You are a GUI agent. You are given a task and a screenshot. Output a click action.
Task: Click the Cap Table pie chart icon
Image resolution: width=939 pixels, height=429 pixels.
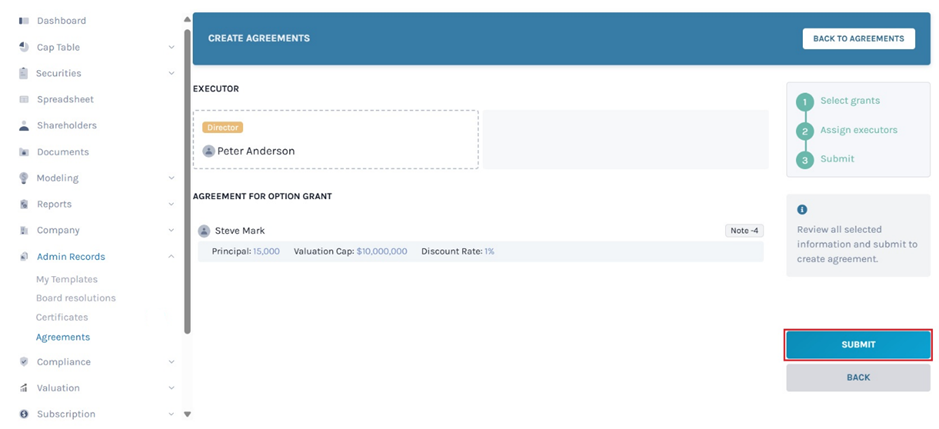[24, 47]
